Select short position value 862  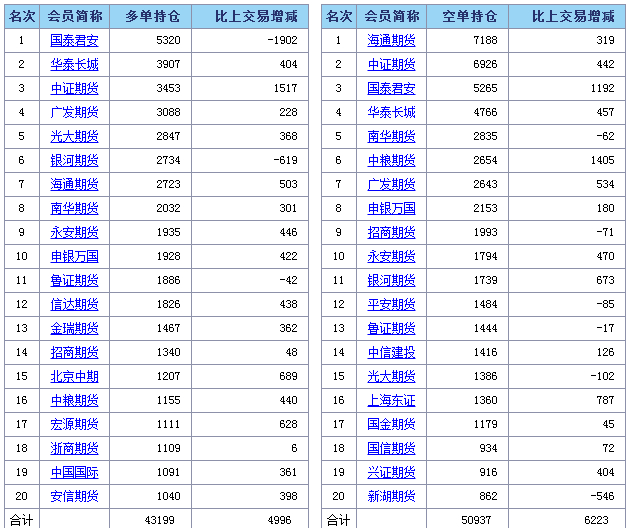pos(488,496)
